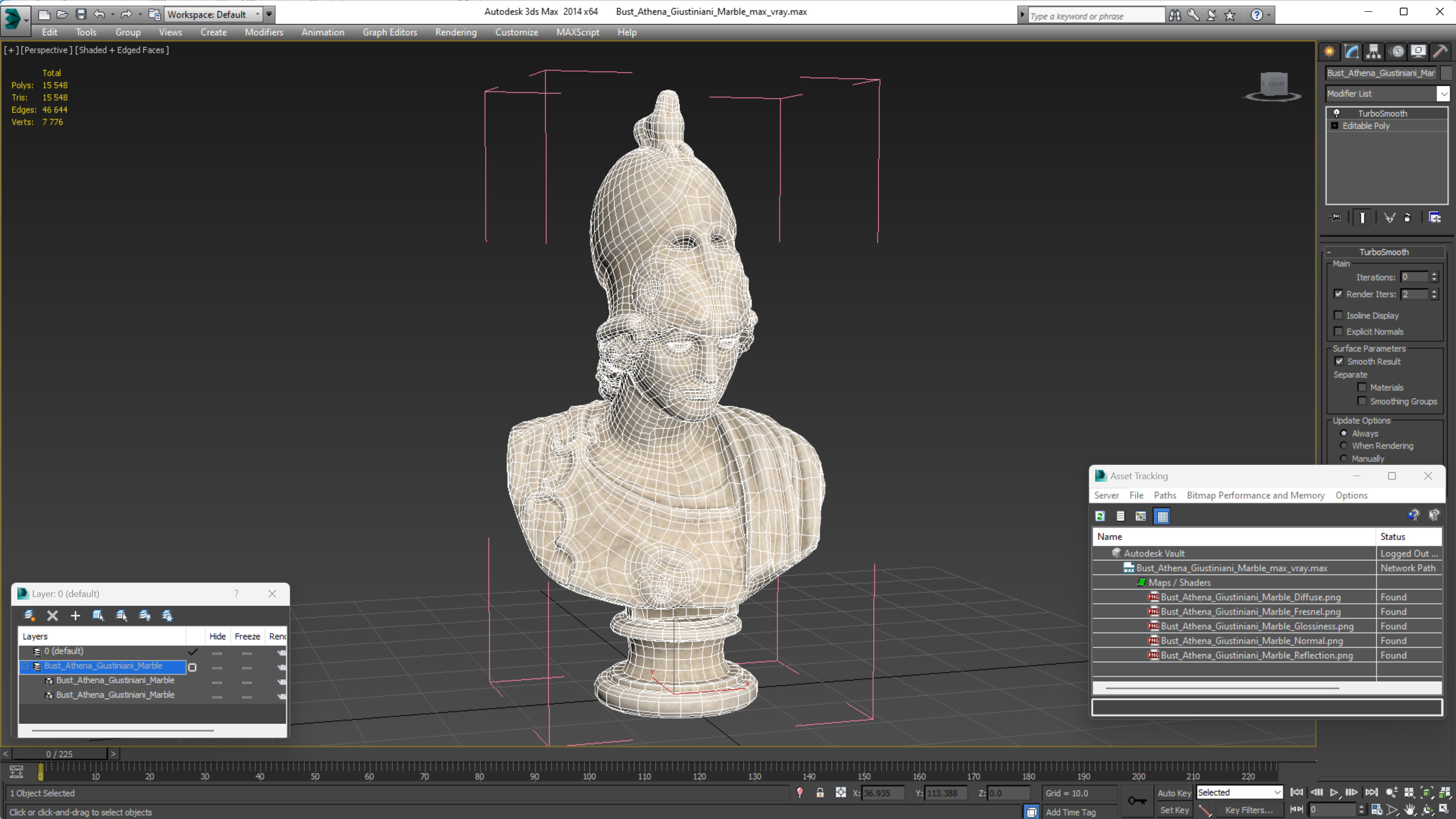
Task: Select Table View icon in Asset Tracking
Action: (1162, 516)
